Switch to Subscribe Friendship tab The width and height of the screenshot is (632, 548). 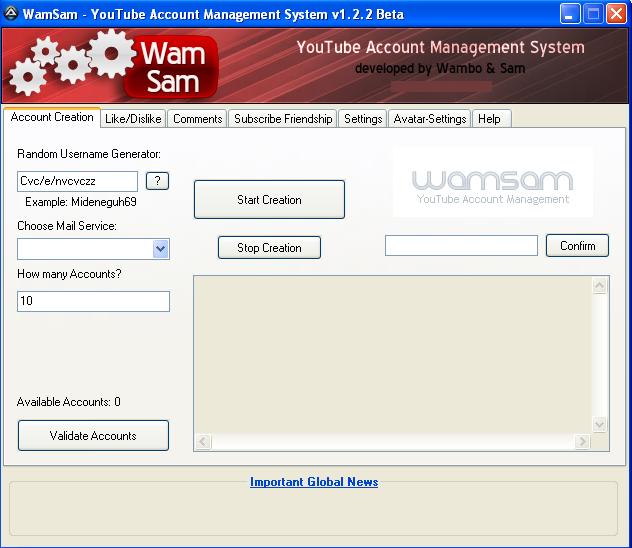coord(283,119)
